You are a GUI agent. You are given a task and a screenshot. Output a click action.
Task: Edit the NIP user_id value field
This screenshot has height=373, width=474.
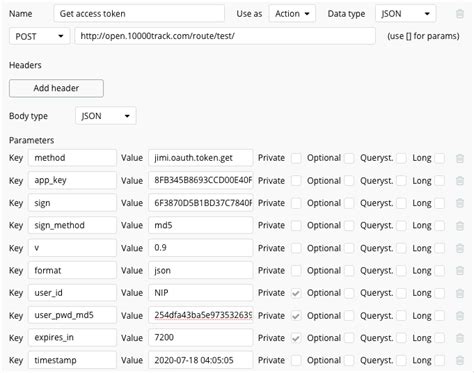(201, 293)
